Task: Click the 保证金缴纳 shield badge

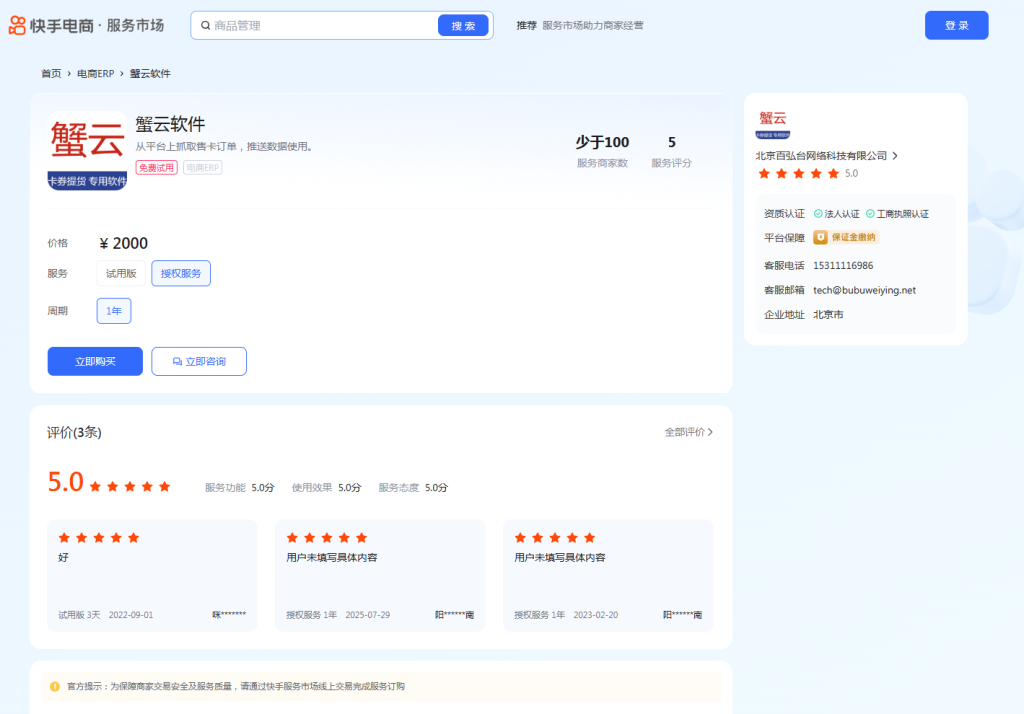Action: pos(846,238)
